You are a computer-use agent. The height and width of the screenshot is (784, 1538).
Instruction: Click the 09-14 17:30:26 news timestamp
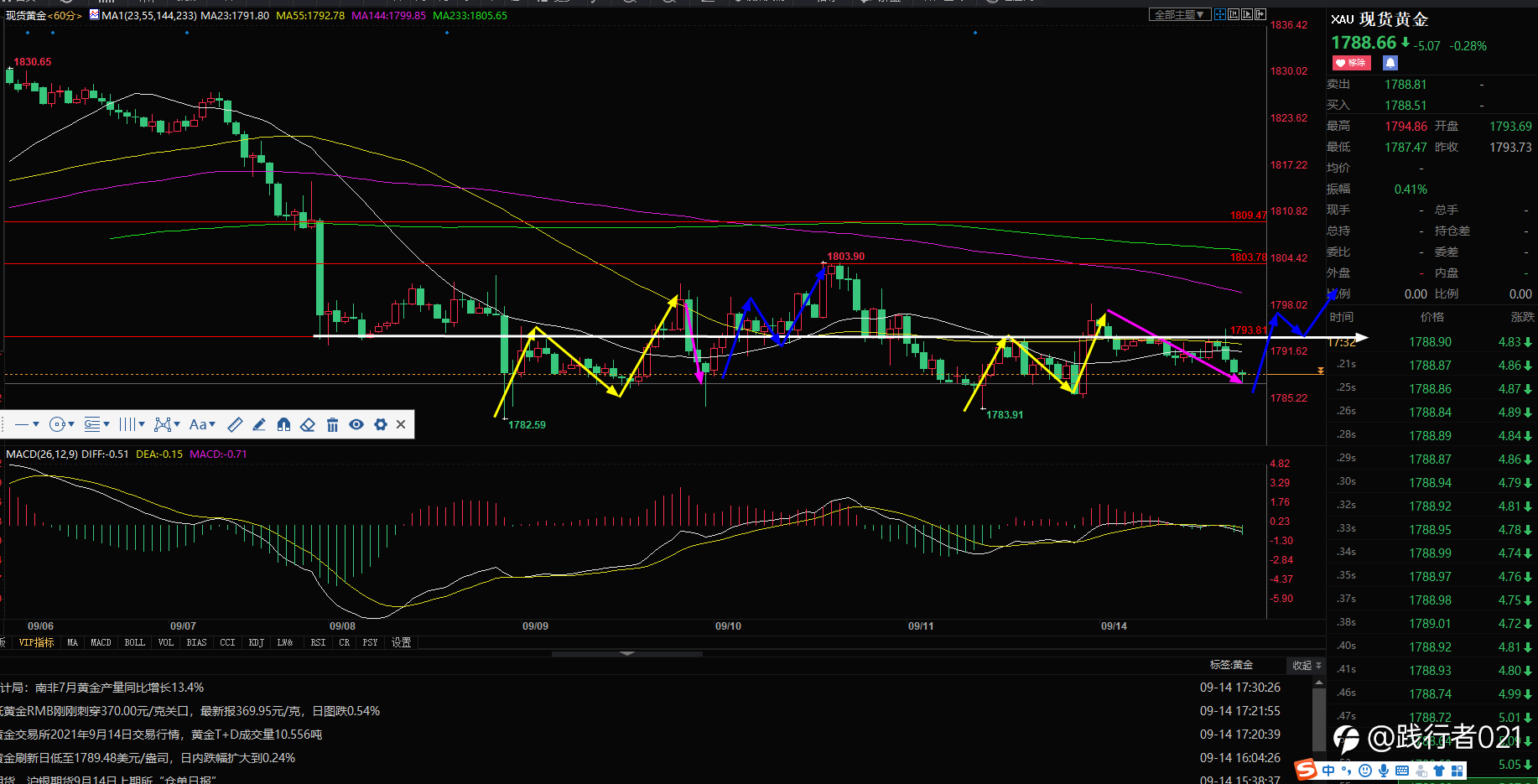pyautogui.click(x=1240, y=688)
